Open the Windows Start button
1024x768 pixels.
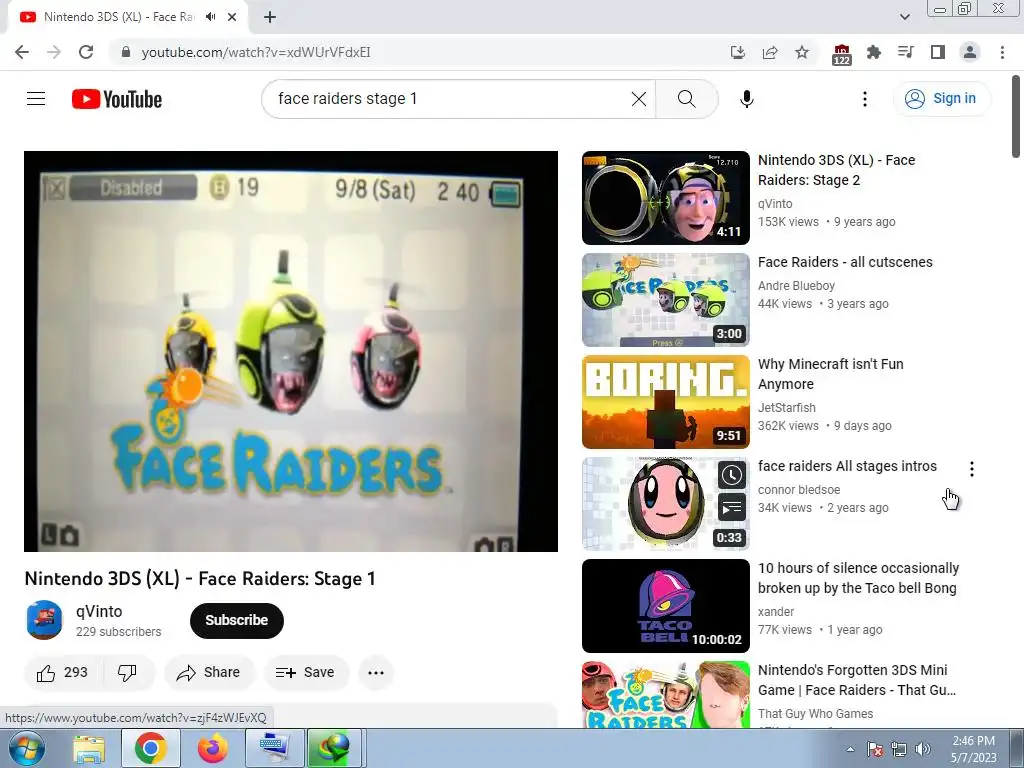27,748
